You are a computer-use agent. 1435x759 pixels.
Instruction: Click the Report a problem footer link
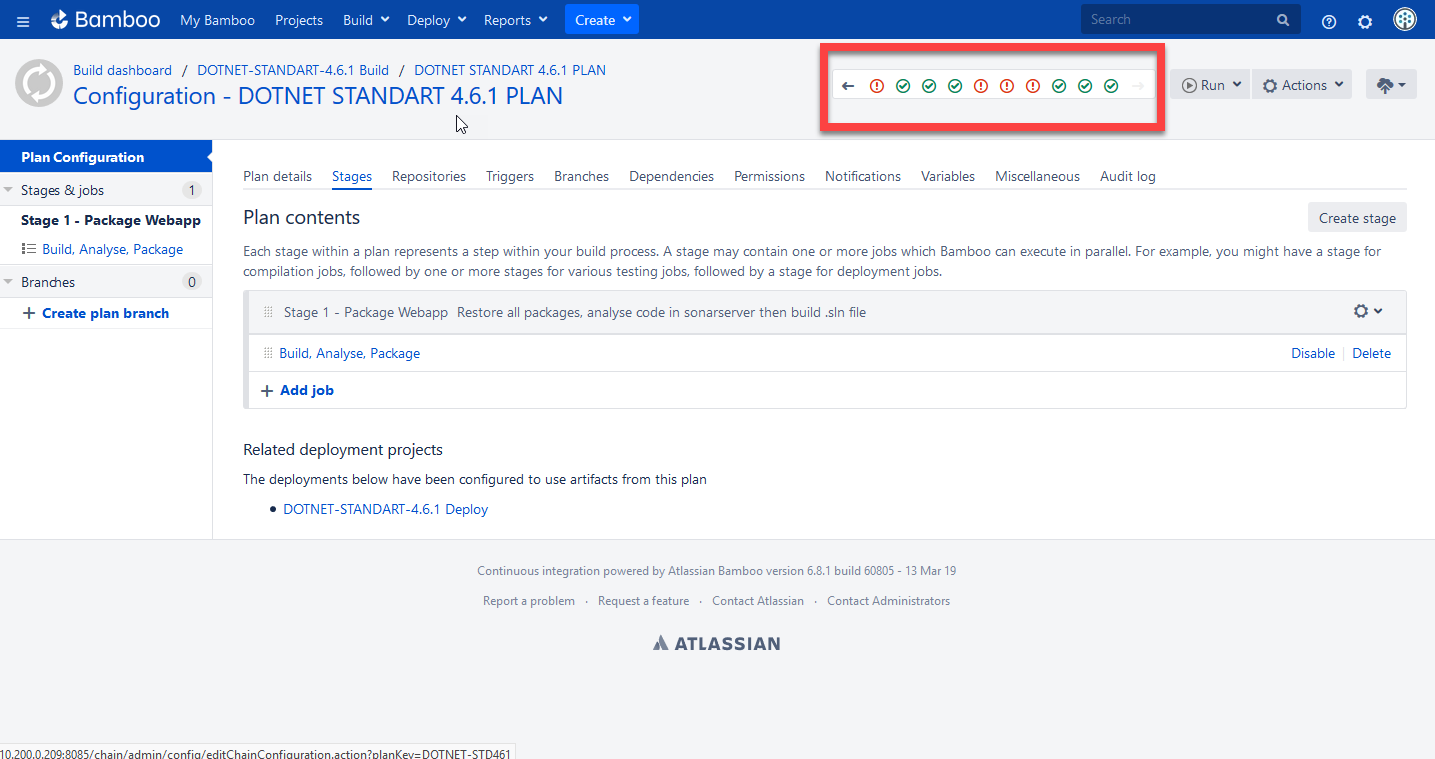pos(529,601)
